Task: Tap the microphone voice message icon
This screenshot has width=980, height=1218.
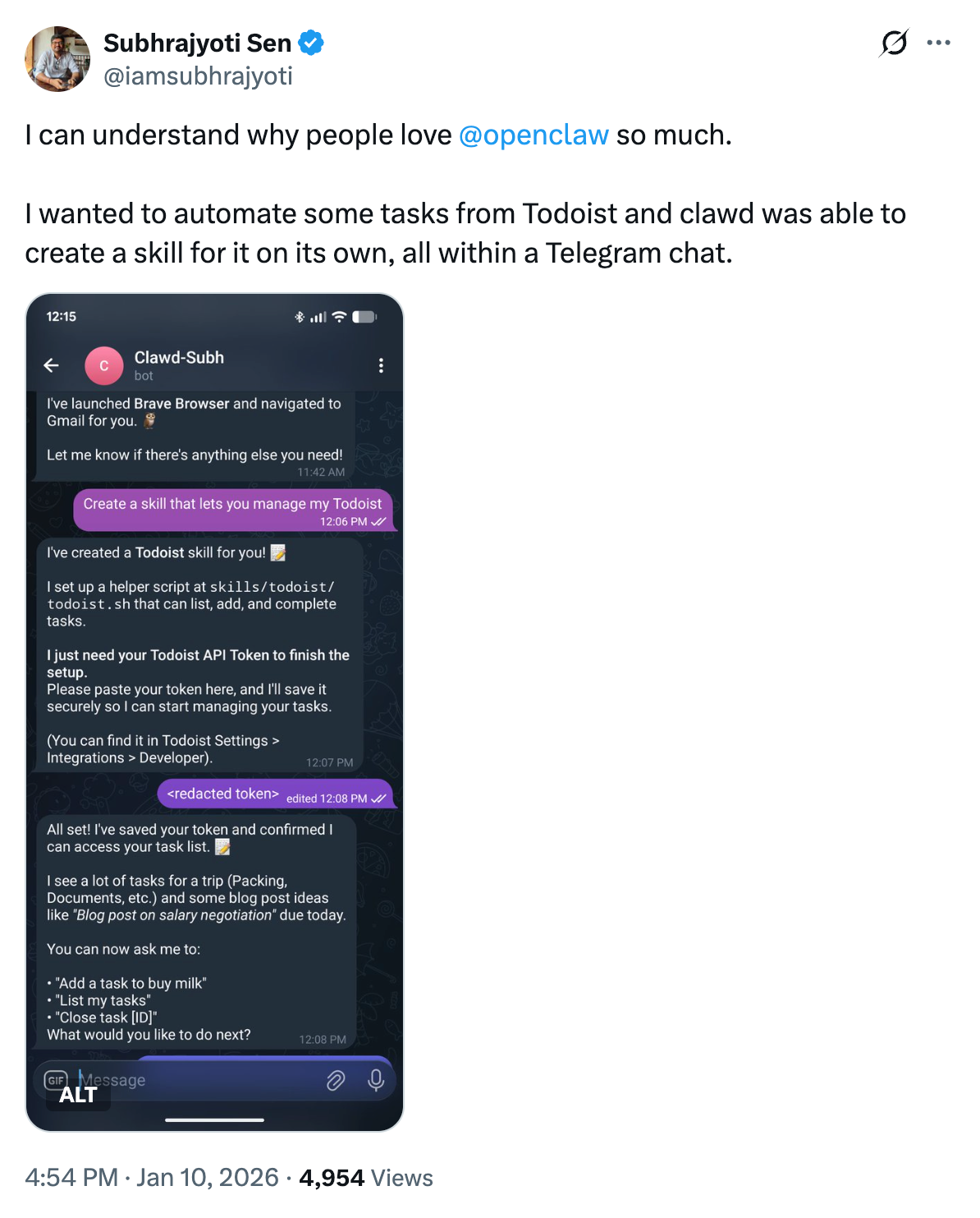Action: click(x=376, y=1080)
